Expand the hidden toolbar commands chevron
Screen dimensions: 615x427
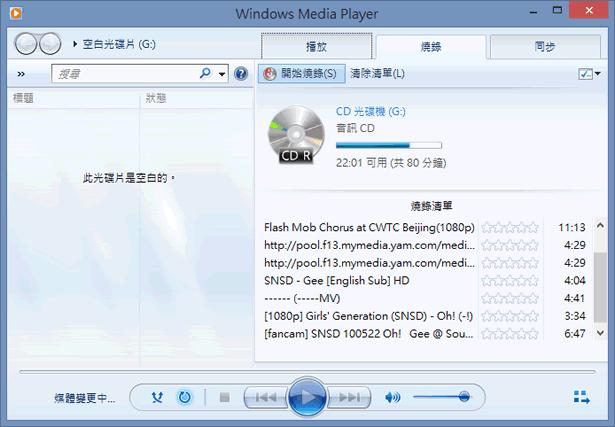[x=21, y=74]
